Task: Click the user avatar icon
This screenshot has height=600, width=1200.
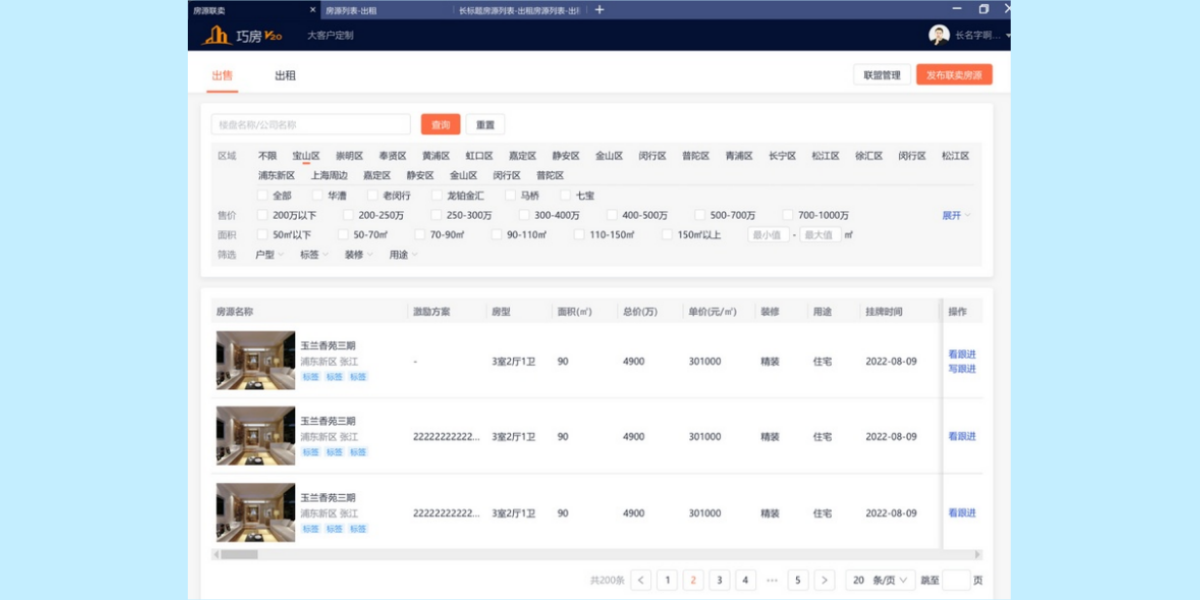Action: (x=938, y=35)
